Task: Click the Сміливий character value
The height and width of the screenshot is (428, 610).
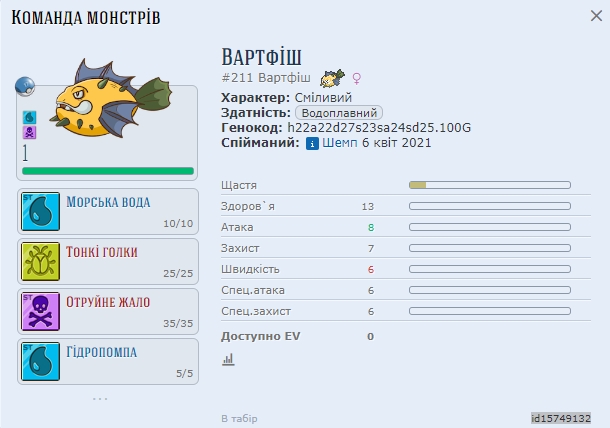Action: click(x=323, y=97)
